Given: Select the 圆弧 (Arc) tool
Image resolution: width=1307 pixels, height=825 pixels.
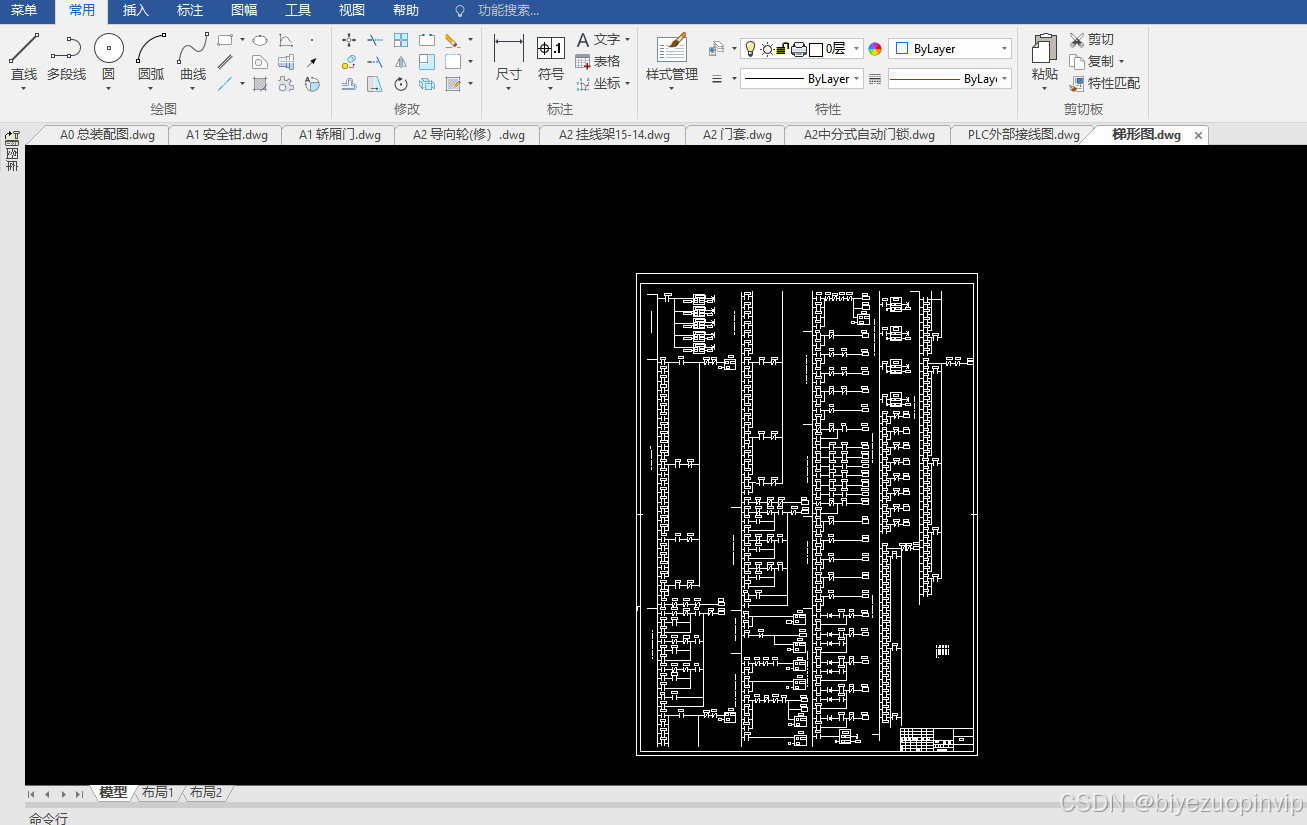Looking at the screenshot, I should click(x=151, y=56).
